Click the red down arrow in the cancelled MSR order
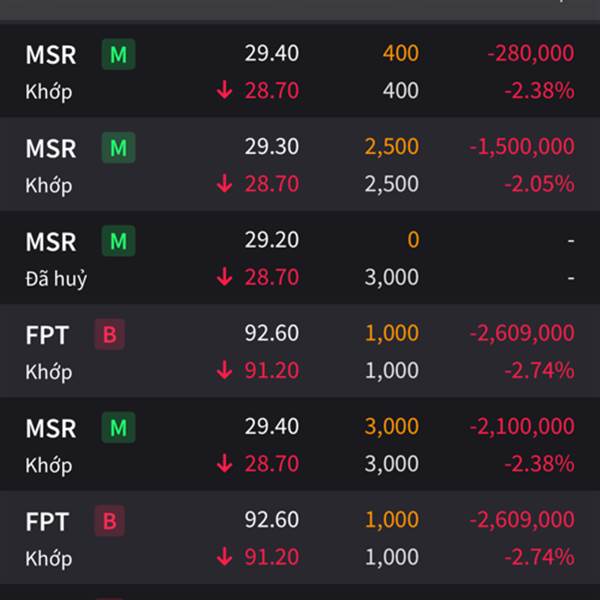The image size is (600, 600). click(x=224, y=277)
